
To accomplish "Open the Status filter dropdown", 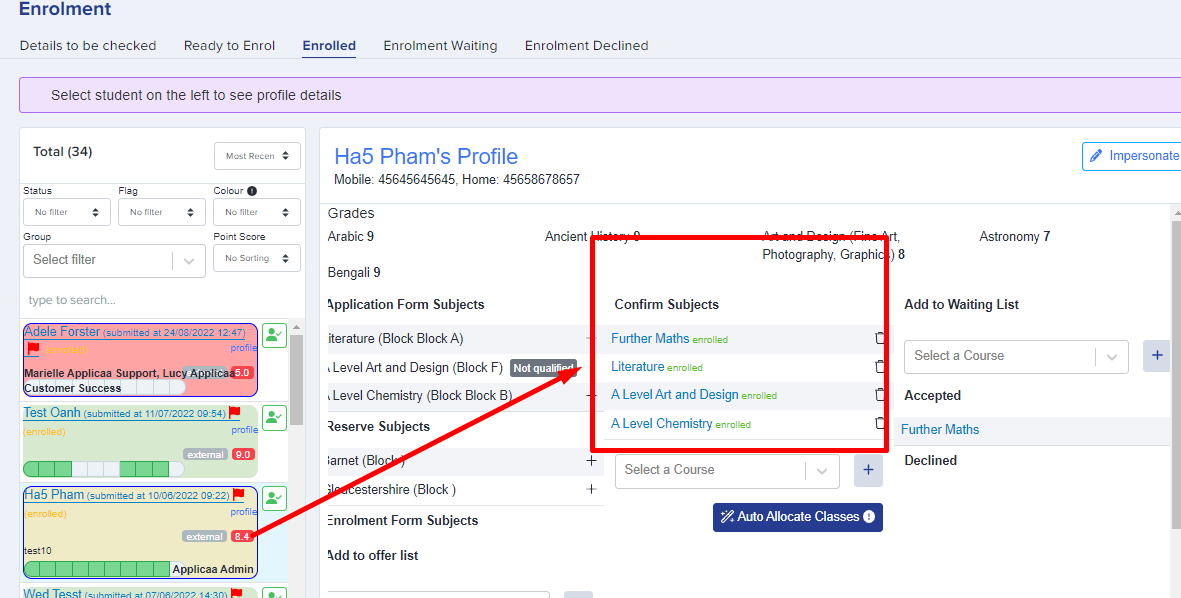I will pos(67,212).
